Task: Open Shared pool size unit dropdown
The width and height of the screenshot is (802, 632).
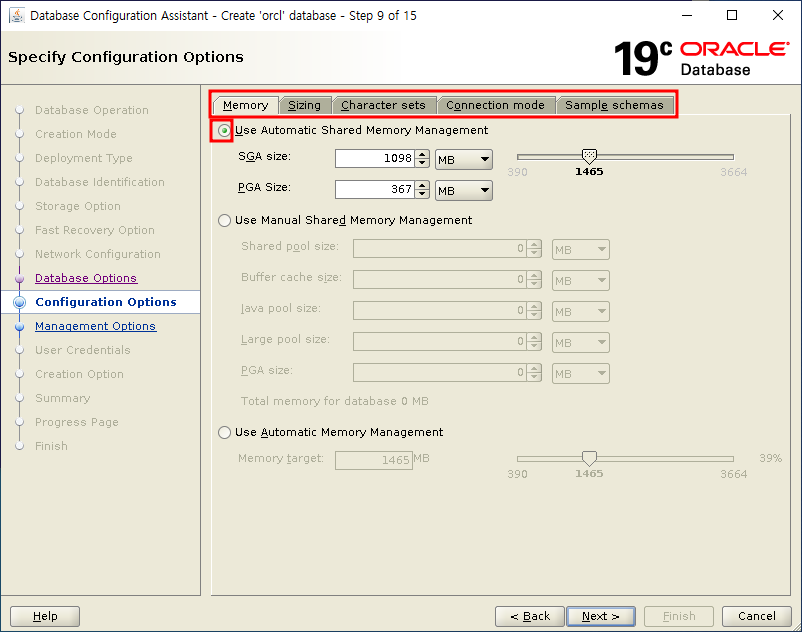Action: click(581, 250)
